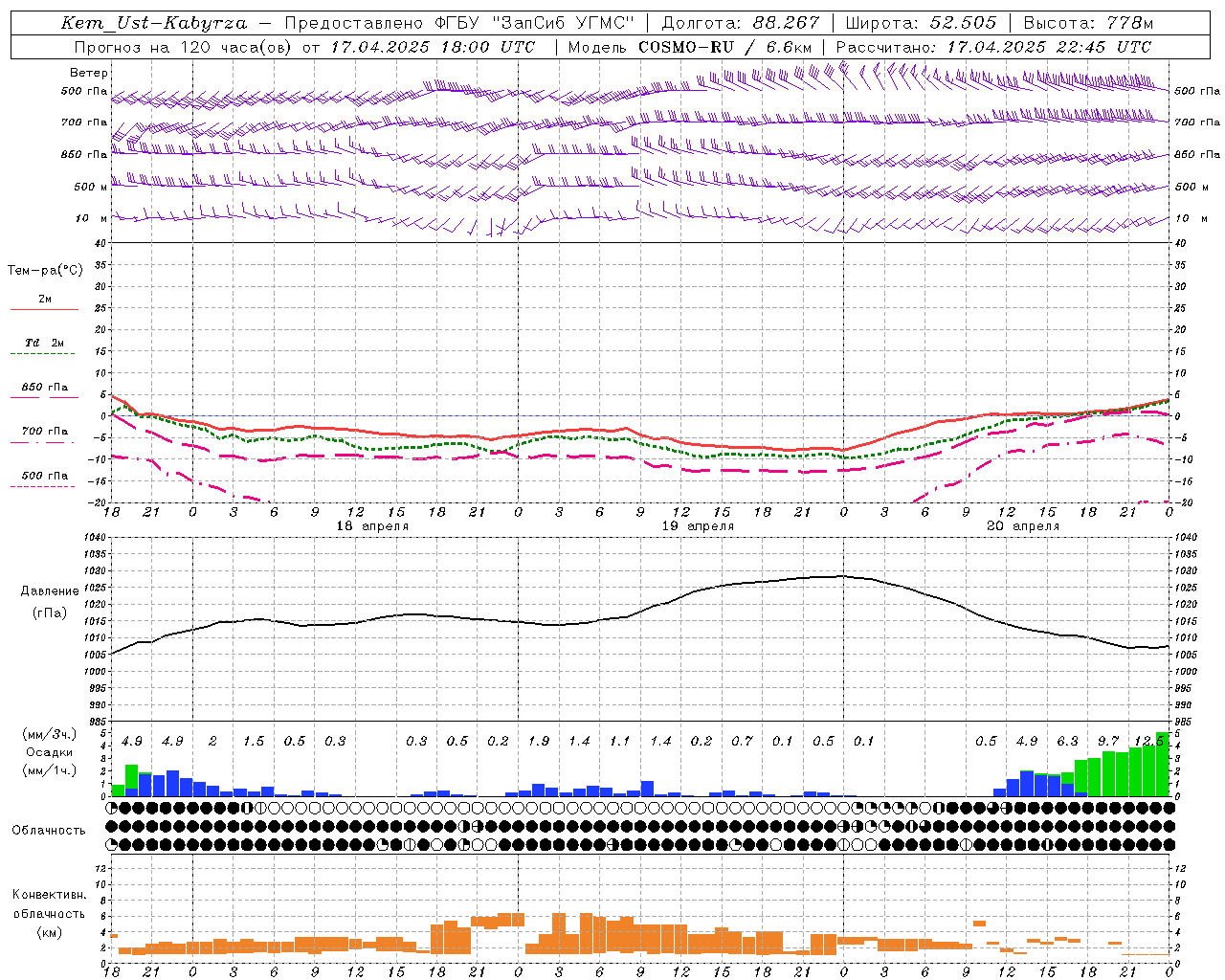1225x980 pixels.
Task: Click the Облачность cloud cover label
Action: (x=49, y=831)
